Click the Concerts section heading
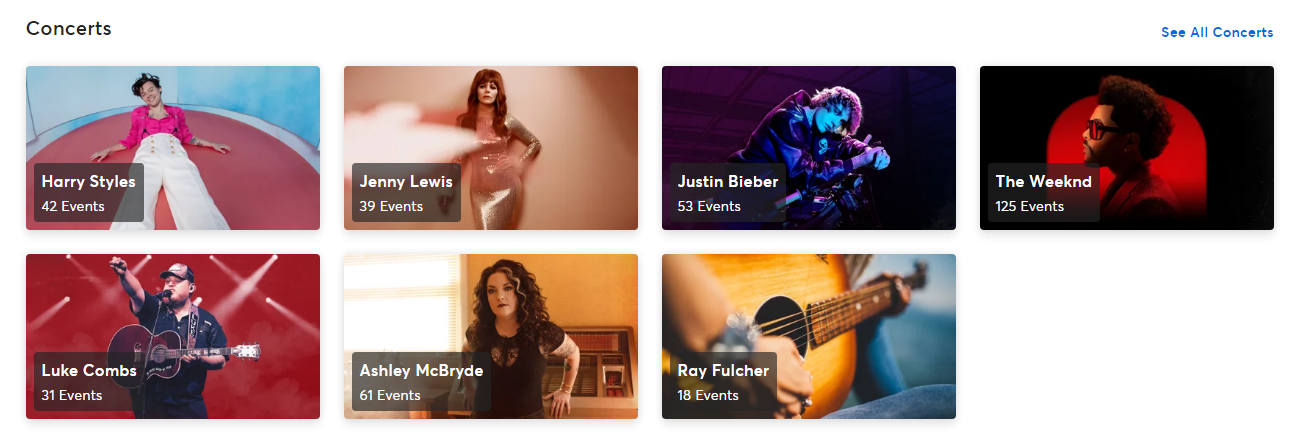This screenshot has width=1293, height=442. coord(69,29)
